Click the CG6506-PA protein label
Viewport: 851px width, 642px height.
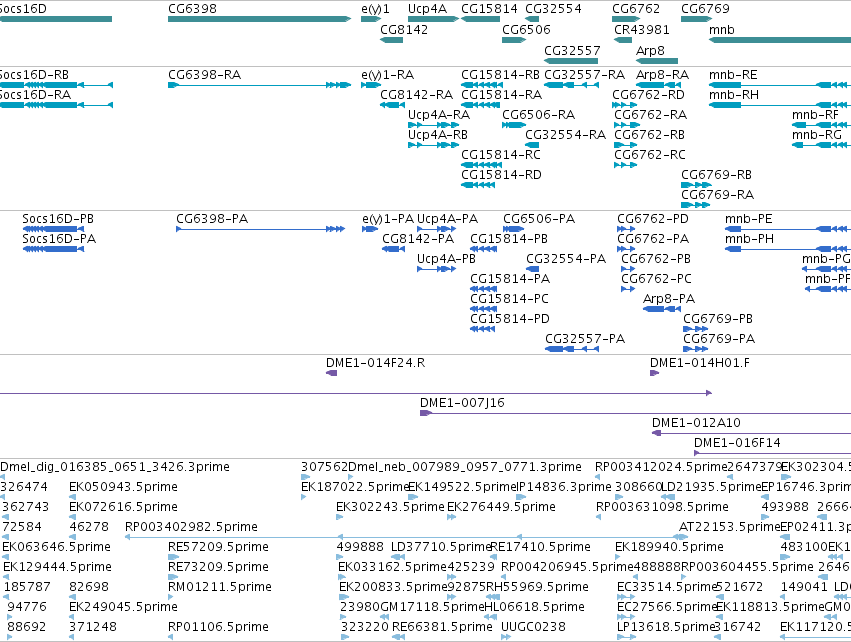coord(539,219)
